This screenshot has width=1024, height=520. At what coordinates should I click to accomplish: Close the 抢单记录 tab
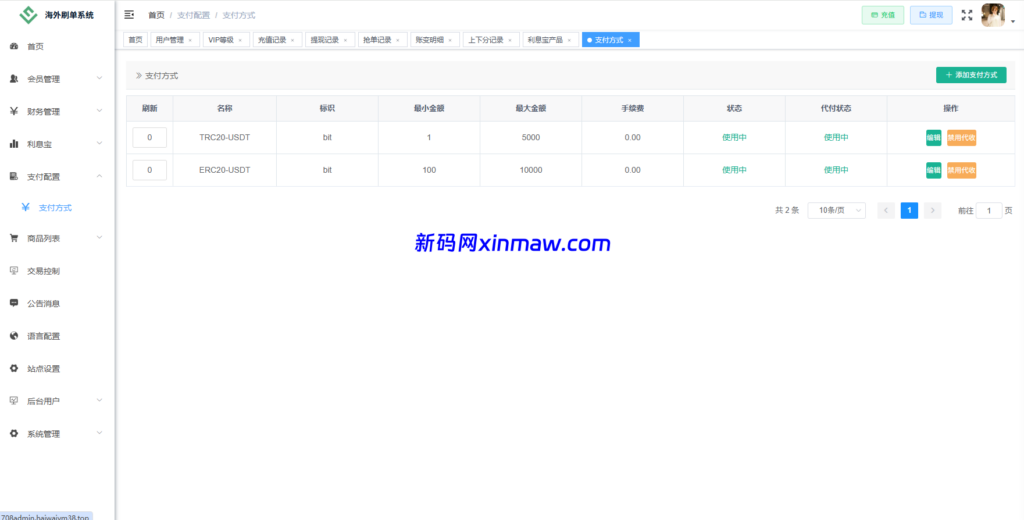(x=397, y=41)
